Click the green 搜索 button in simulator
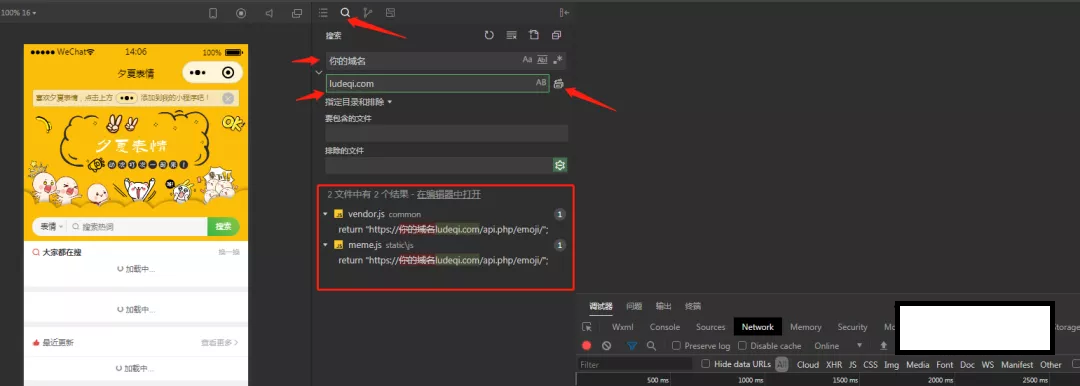 [x=223, y=226]
